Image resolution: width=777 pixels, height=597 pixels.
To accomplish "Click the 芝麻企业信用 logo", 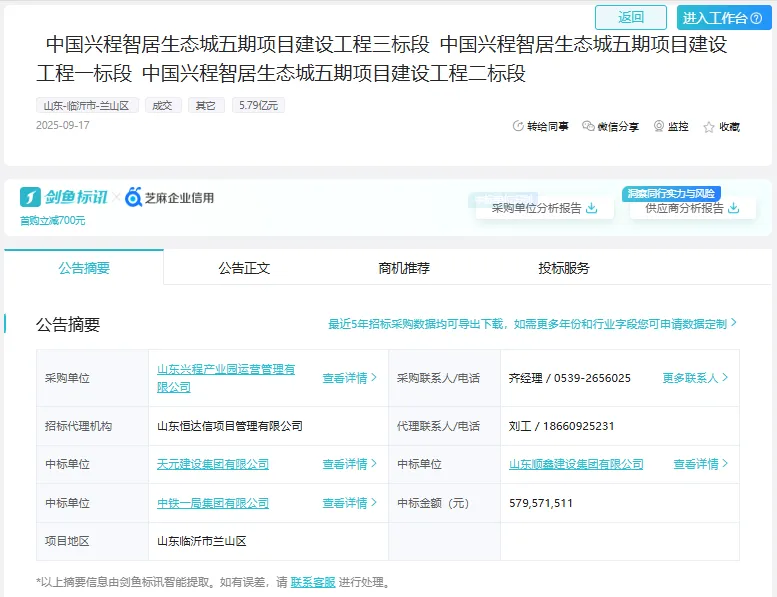I will point(170,198).
